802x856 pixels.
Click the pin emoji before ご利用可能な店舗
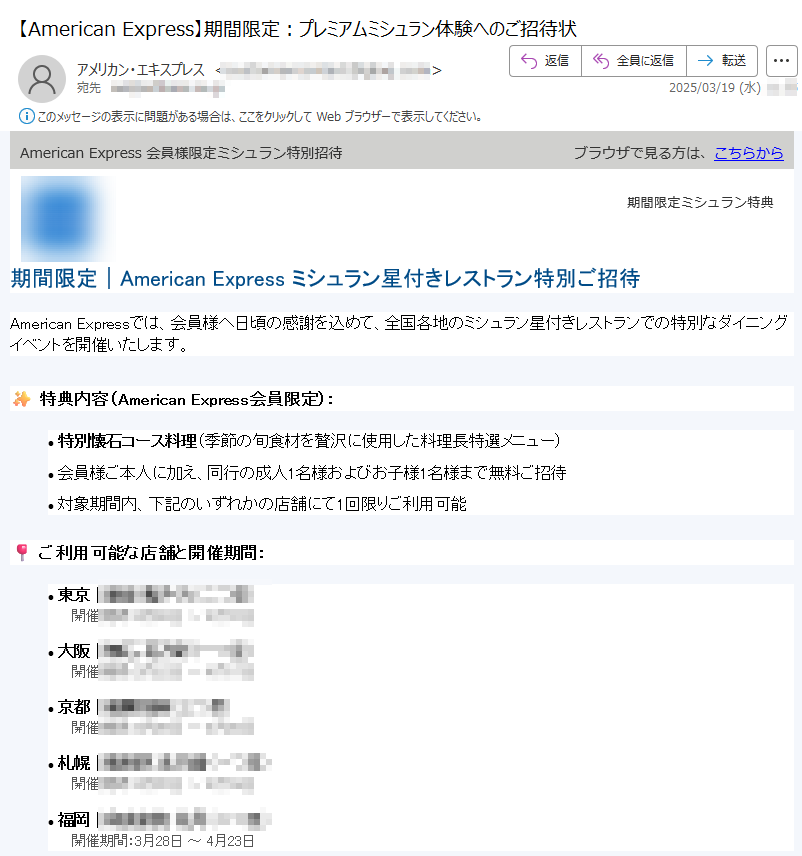click(22, 552)
